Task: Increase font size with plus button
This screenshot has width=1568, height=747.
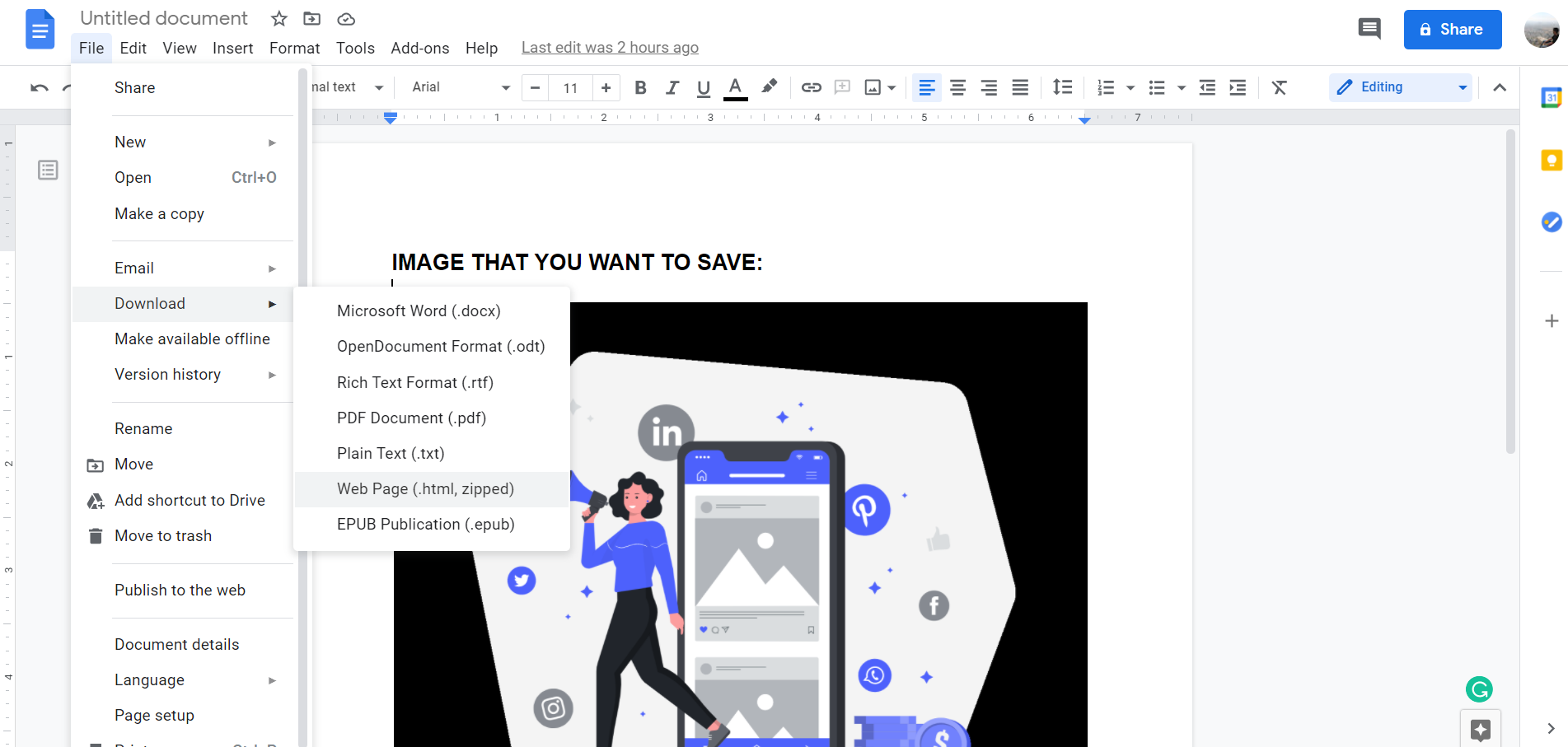Action: pos(606,87)
